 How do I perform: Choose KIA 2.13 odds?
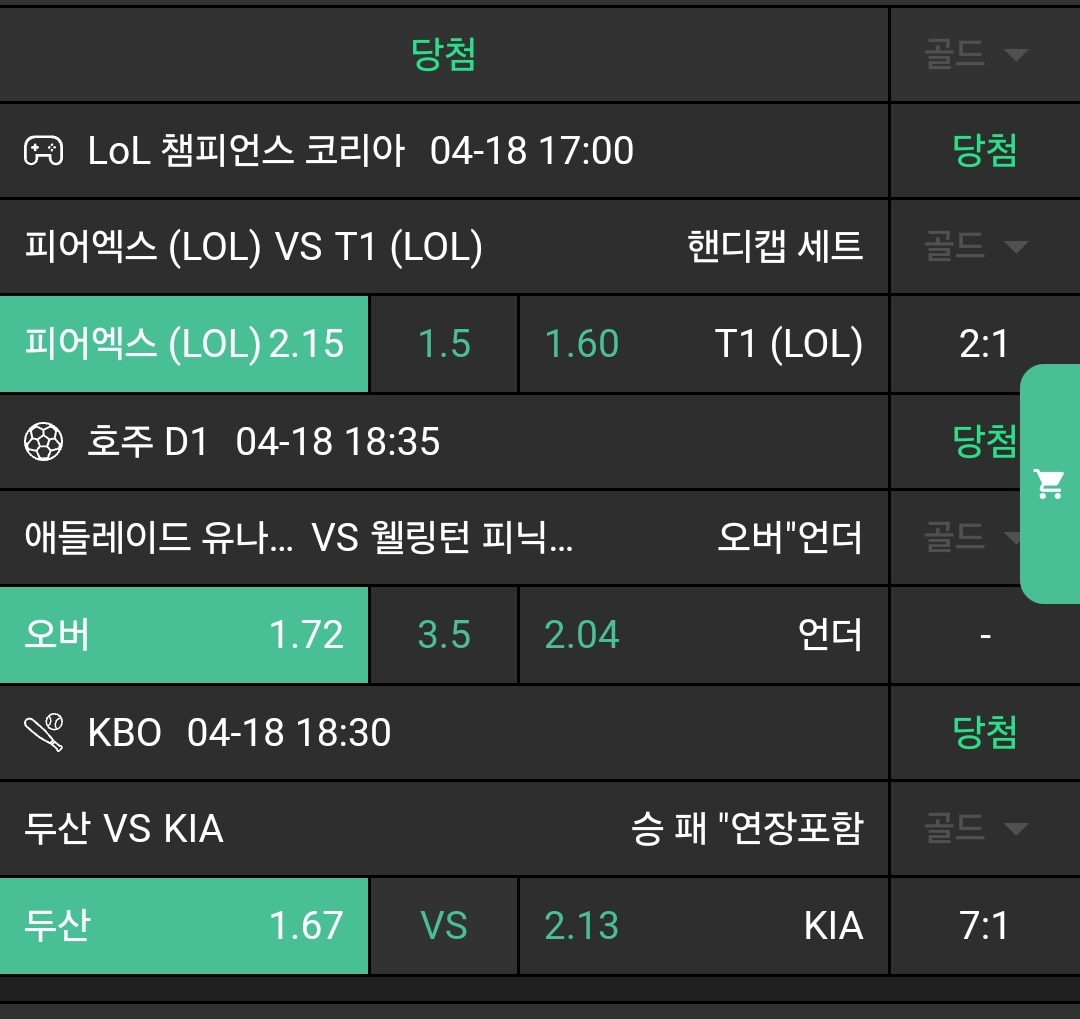coord(703,926)
